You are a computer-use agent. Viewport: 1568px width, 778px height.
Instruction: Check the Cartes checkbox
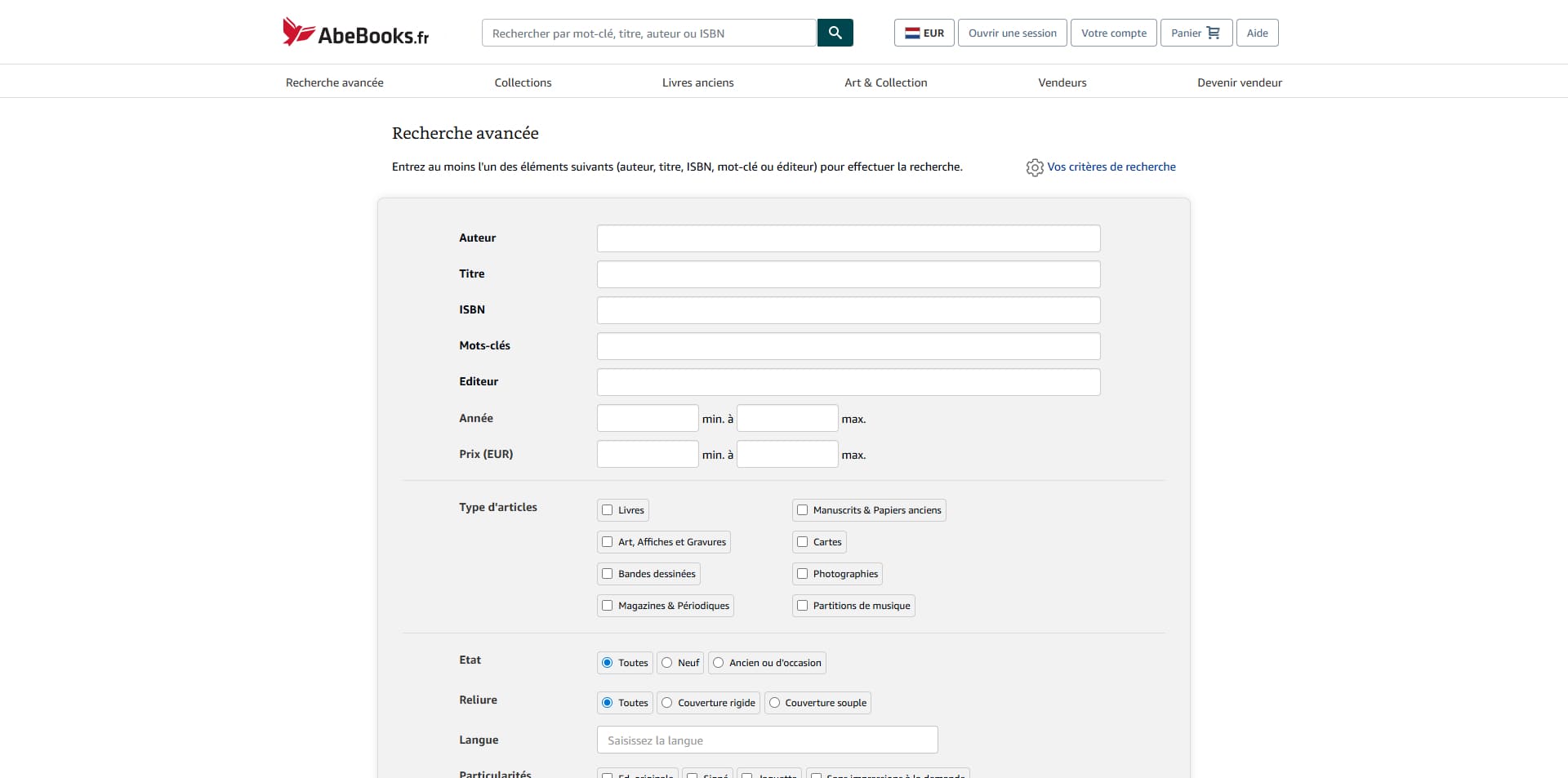[x=803, y=542]
